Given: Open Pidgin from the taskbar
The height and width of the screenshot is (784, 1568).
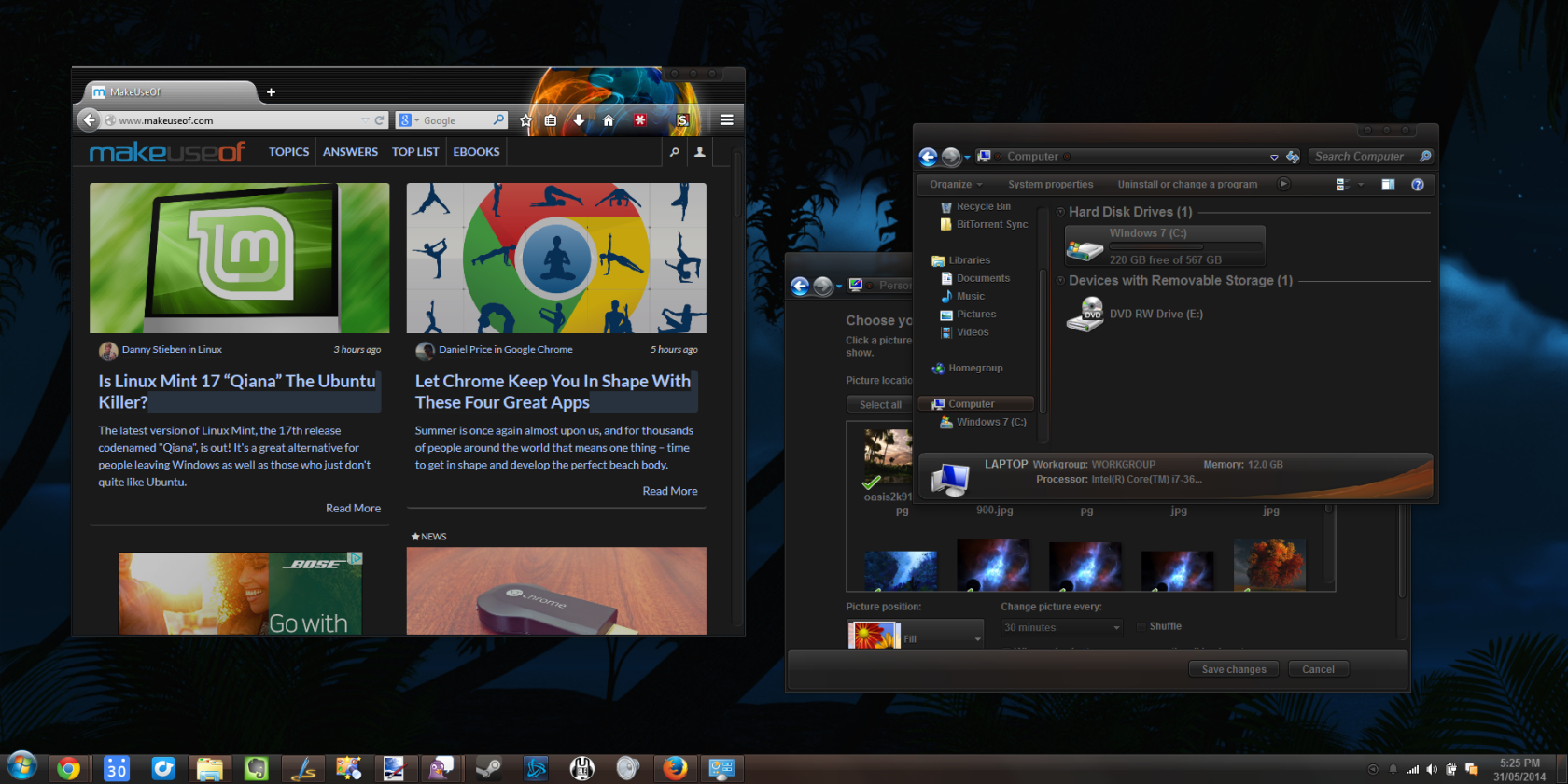Looking at the screenshot, I should tap(441, 768).
